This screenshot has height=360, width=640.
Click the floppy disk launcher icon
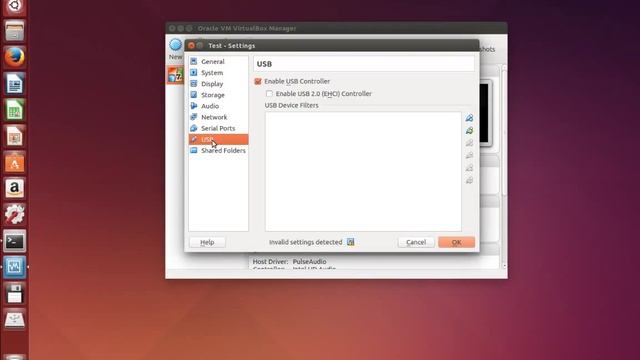click(15, 293)
